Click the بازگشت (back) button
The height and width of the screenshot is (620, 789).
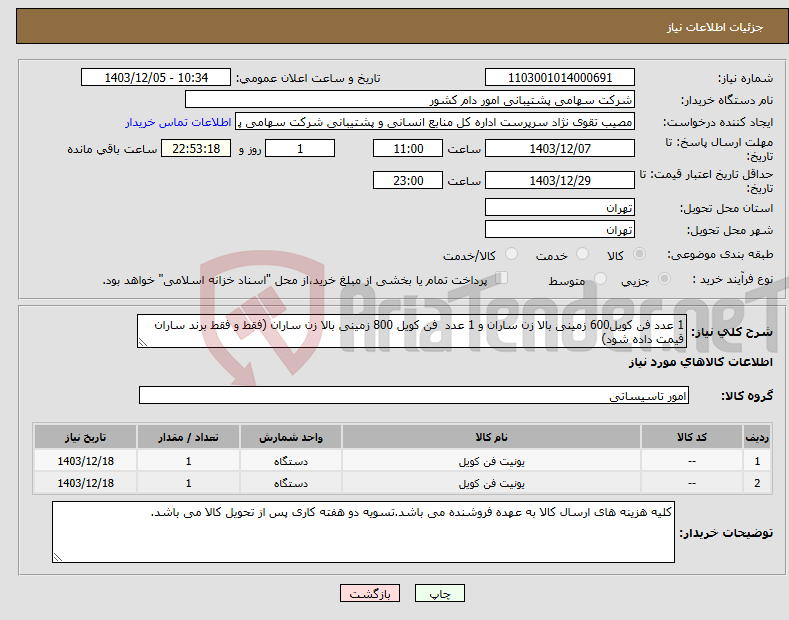tap(370, 593)
